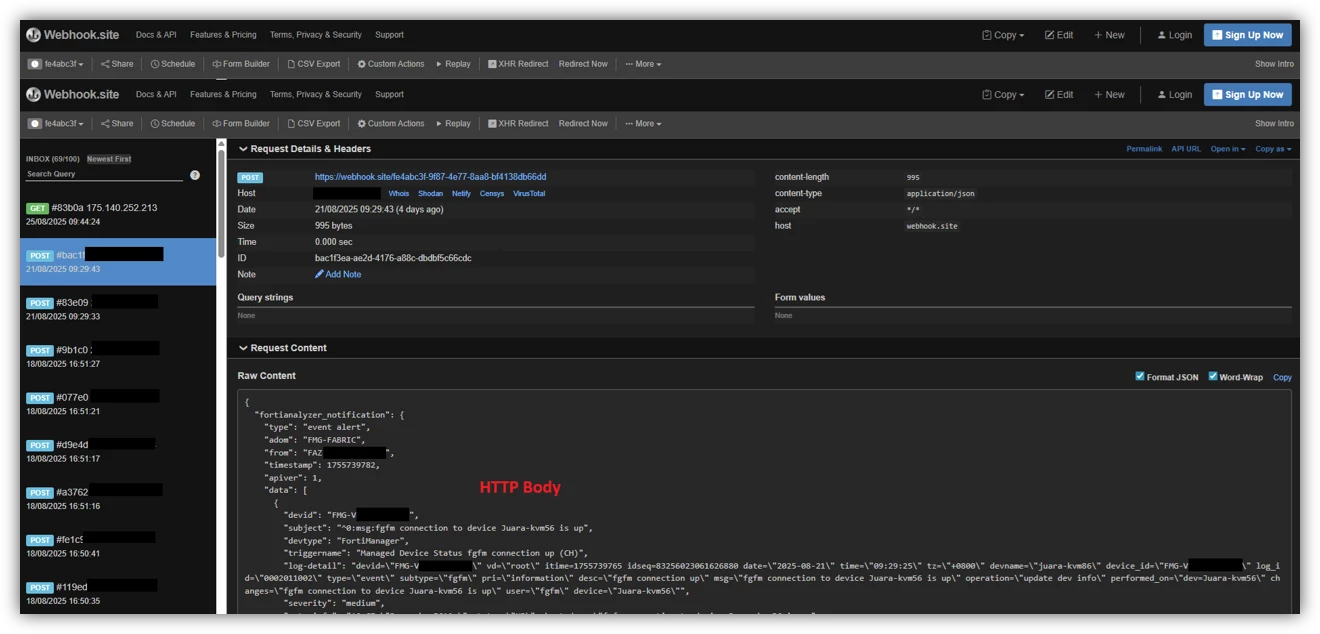Click Redirect Now in the lower toolbar

tap(583, 124)
